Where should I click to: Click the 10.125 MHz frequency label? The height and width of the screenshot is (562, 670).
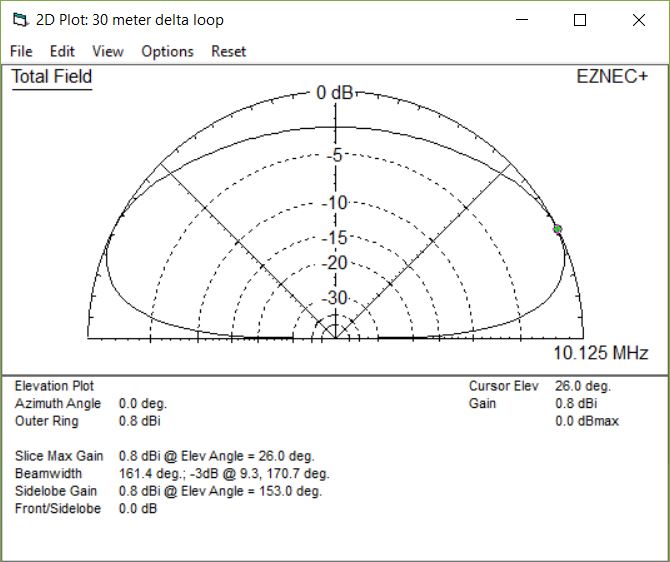(x=600, y=353)
